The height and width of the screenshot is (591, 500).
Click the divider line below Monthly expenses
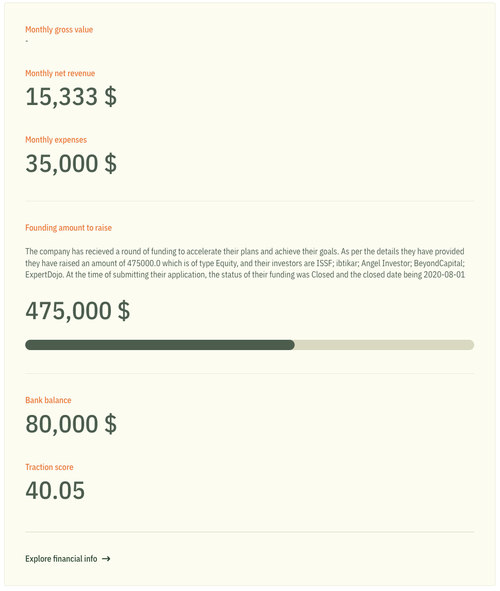[x=249, y=201]
